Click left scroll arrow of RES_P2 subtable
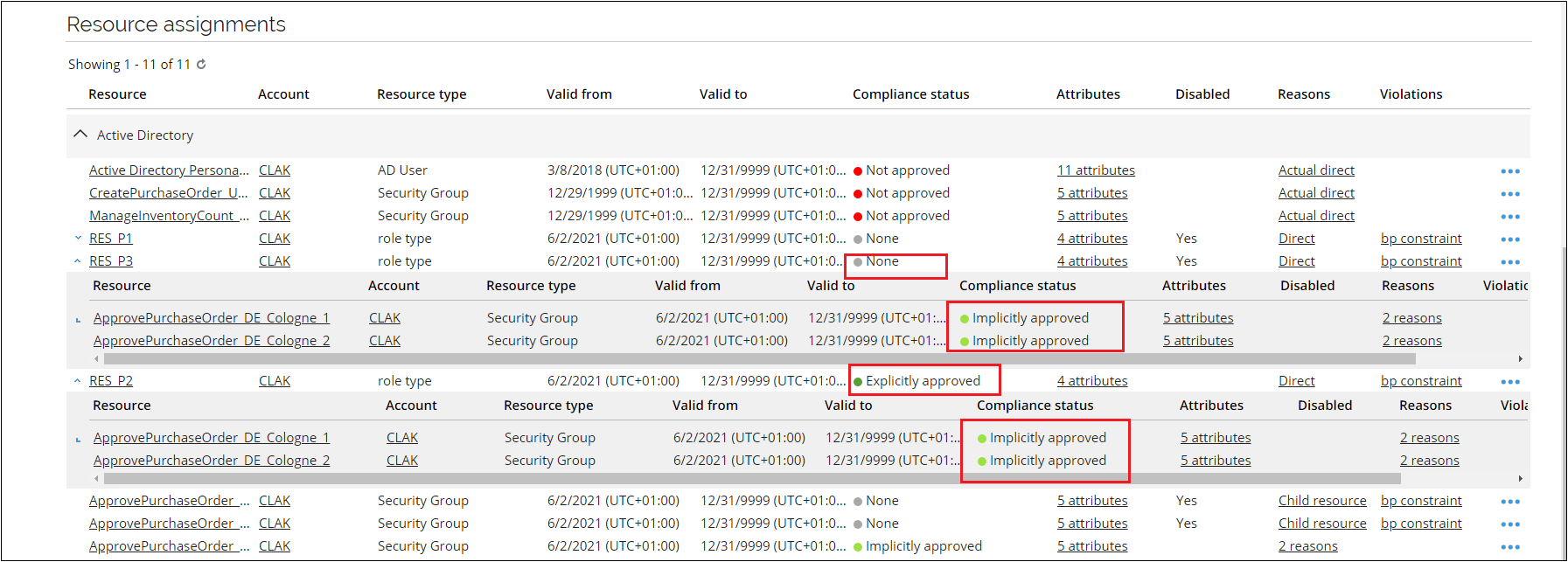Image resolution: width=1568 pixels, height=562 pixels. coord(96,478)
